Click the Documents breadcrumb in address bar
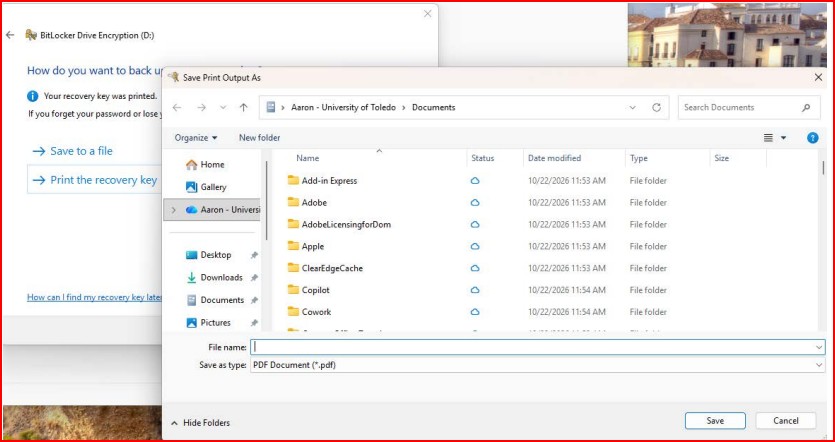This screenshot has height=442, width=835. click(433, 108)
